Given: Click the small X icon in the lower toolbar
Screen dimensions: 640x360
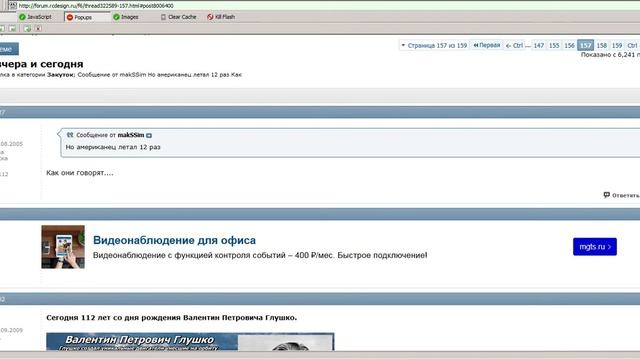Looking at the screenshot, I should (x=38, y=29).
